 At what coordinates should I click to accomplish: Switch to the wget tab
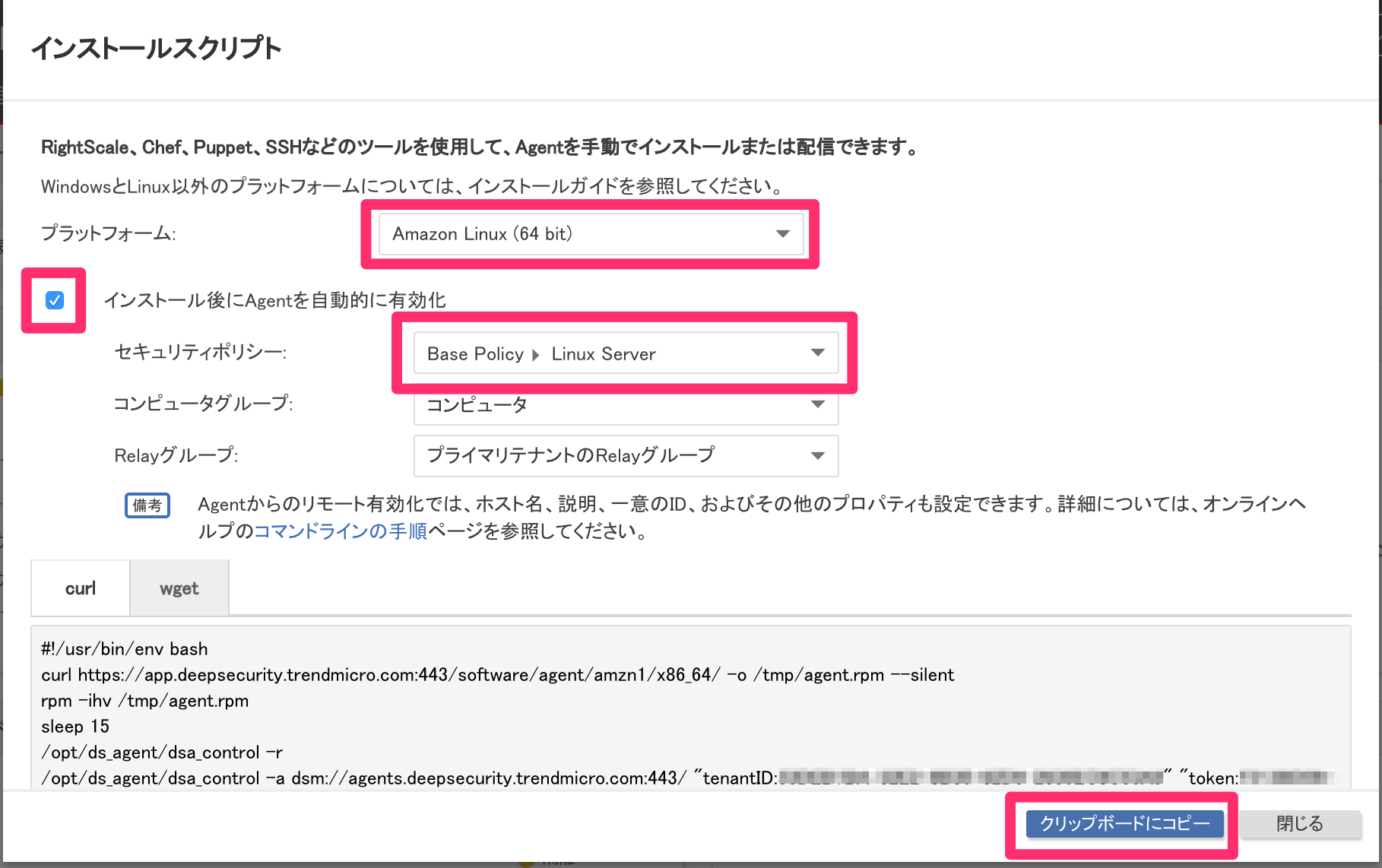179,587
